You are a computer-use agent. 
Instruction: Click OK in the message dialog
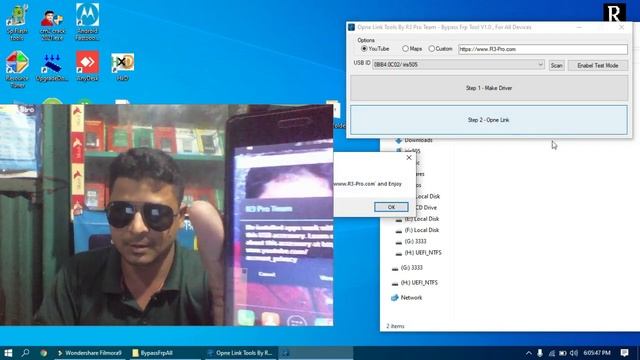point(391,207)
